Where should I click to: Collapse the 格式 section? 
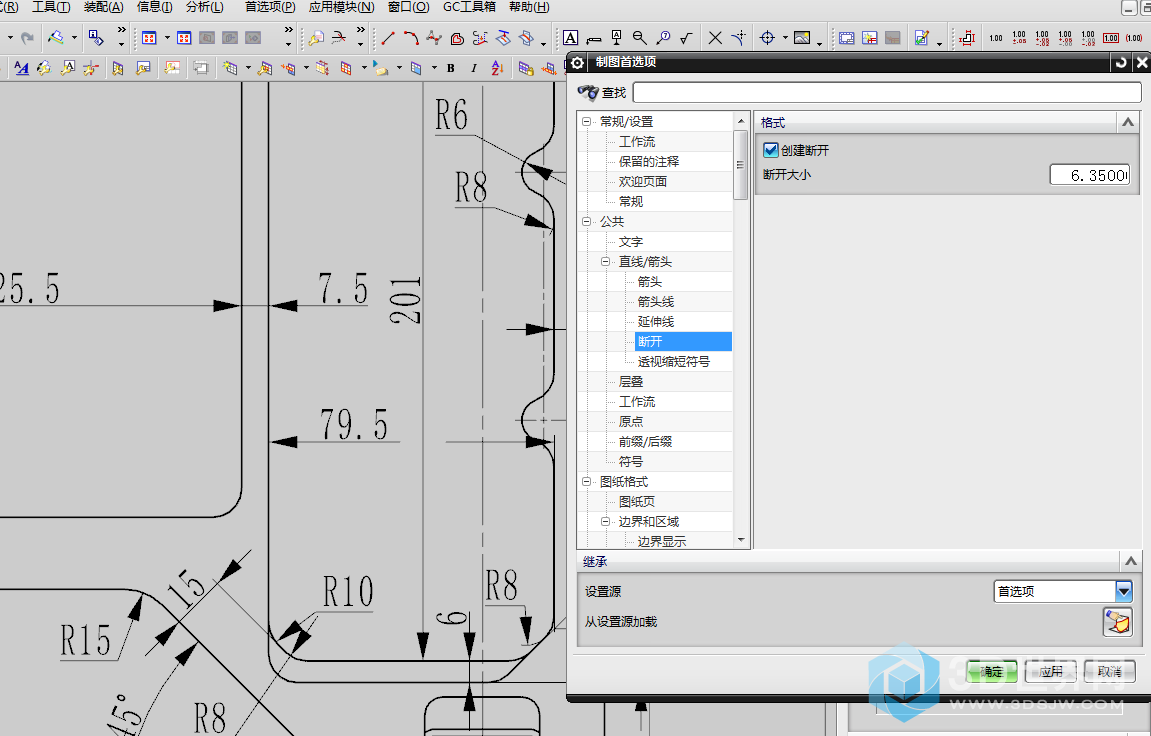[x=1128, y=123]
